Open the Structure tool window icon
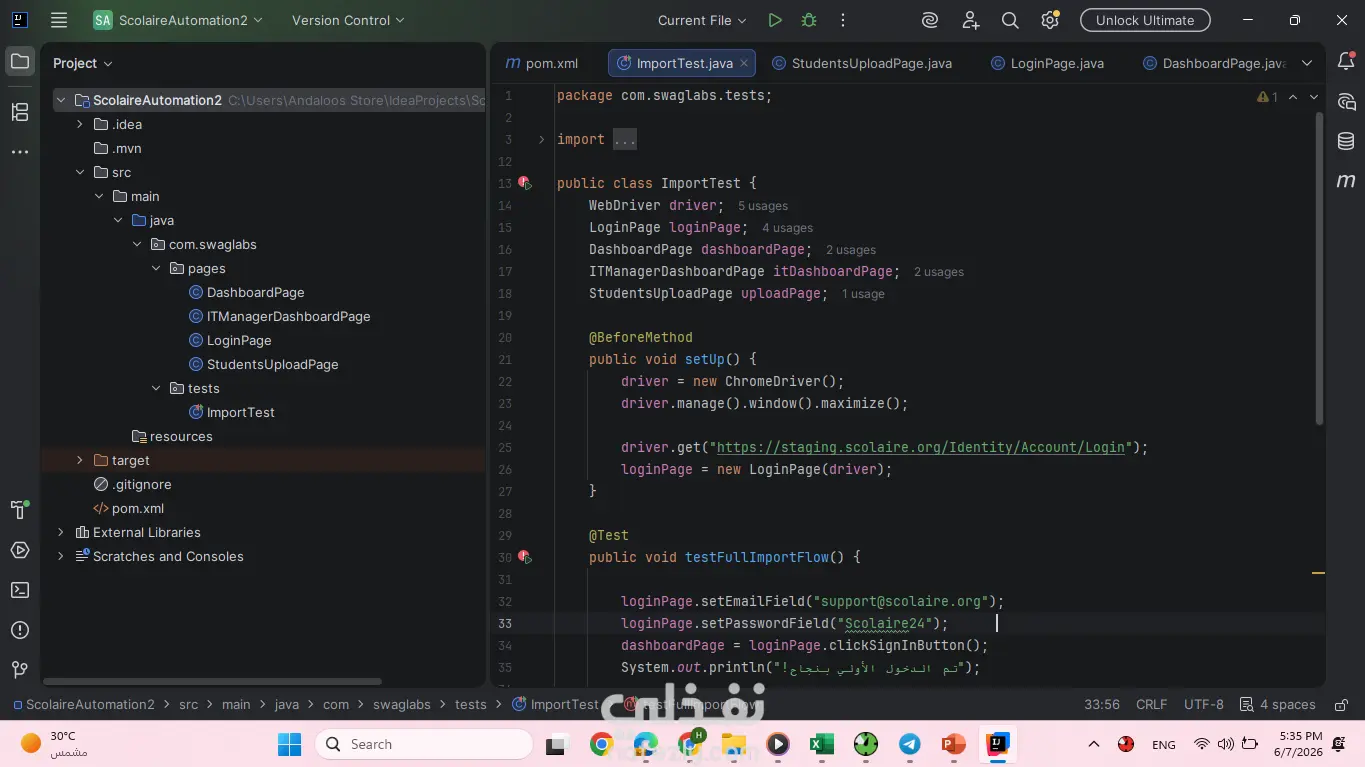Viewport: 1365px width, 767px height. click(x=19, y=112)
